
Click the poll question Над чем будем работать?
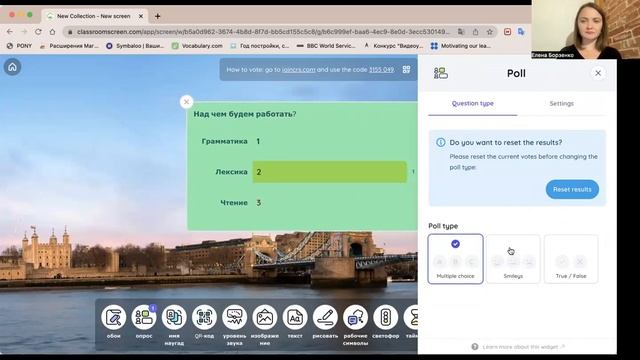click(x=245, y=114)
